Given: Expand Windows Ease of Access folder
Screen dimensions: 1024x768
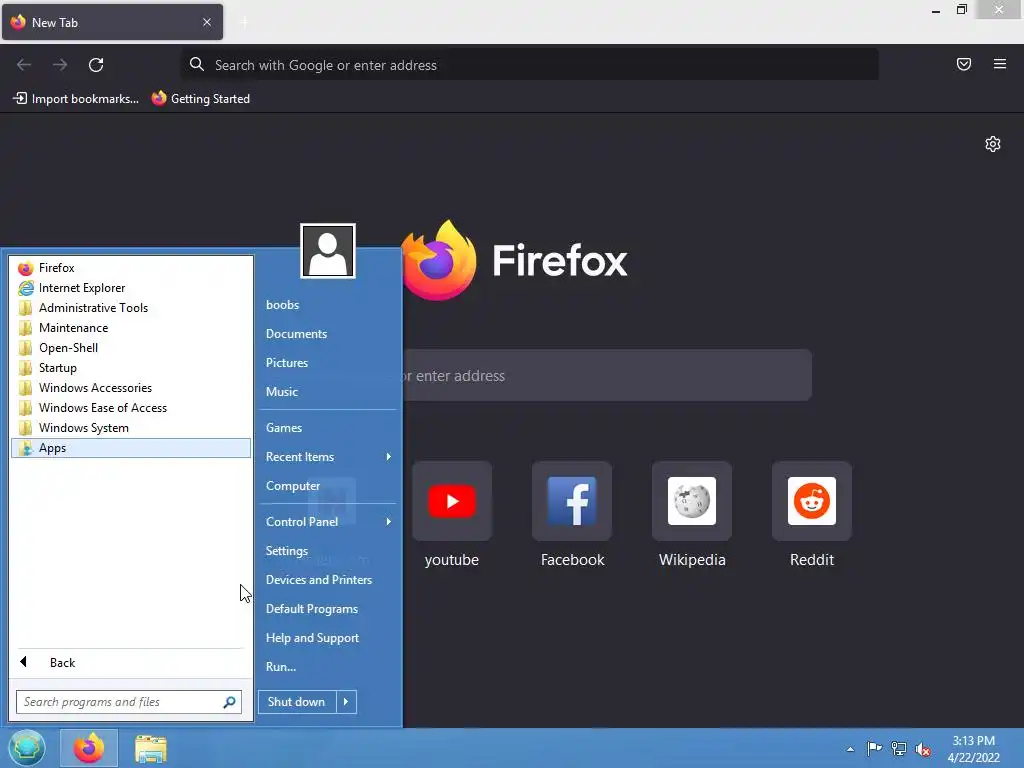Looking at the screenshot, I should (x=131, y=408).
